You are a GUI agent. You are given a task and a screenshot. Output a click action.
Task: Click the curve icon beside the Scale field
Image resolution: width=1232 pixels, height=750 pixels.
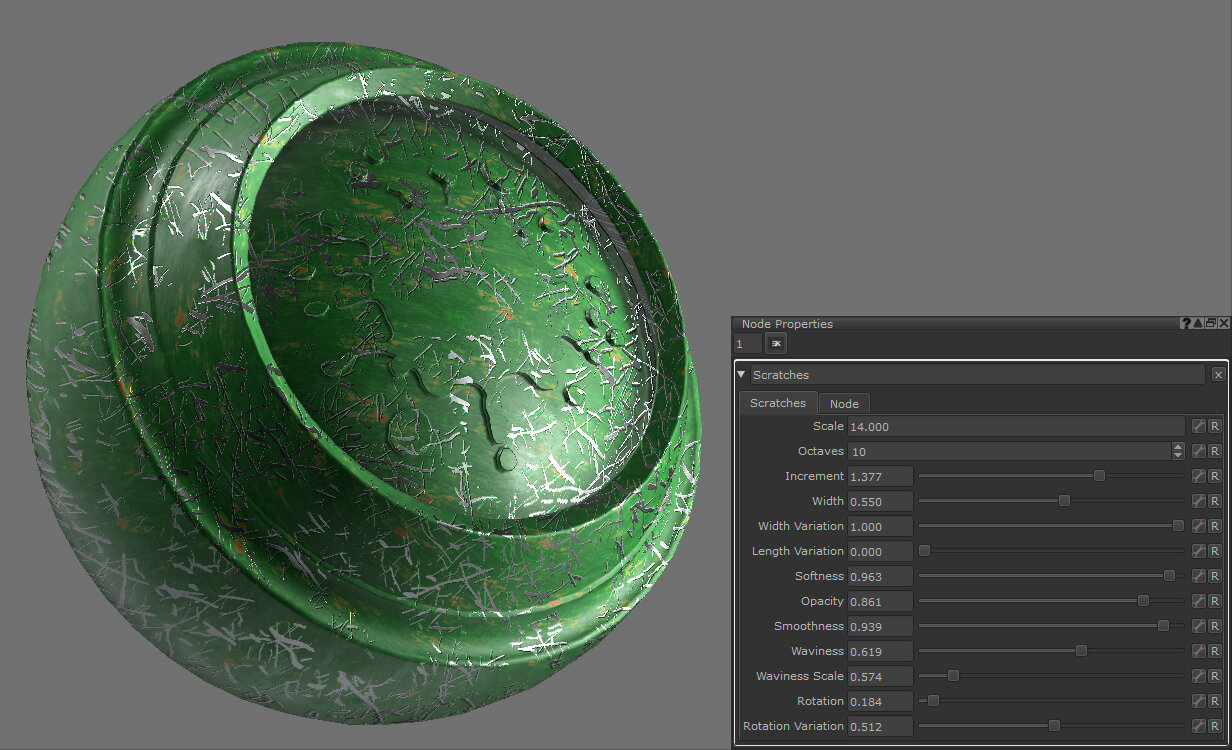pyautogui.click(x=1198, y=426)
